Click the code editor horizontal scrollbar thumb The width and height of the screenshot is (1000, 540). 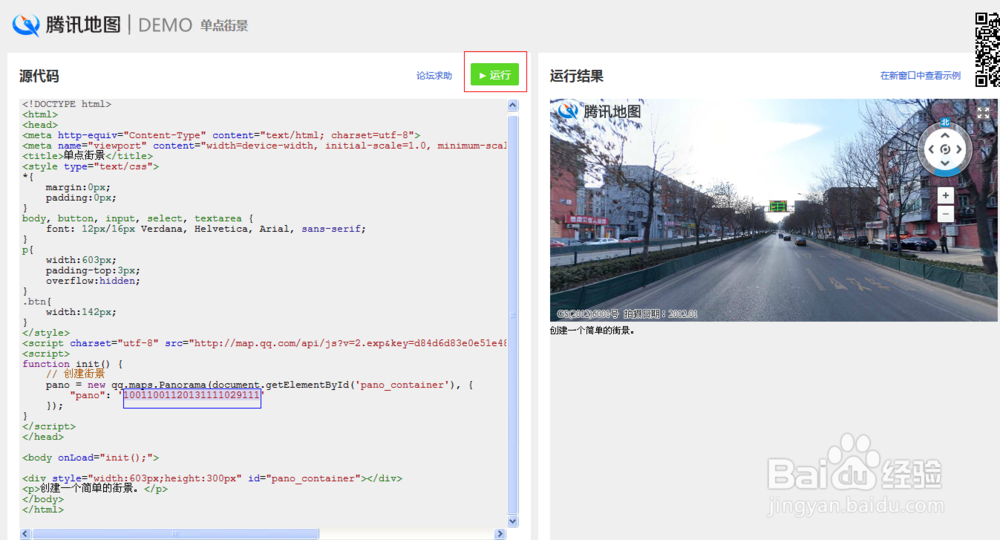click(x=175, y=534)
